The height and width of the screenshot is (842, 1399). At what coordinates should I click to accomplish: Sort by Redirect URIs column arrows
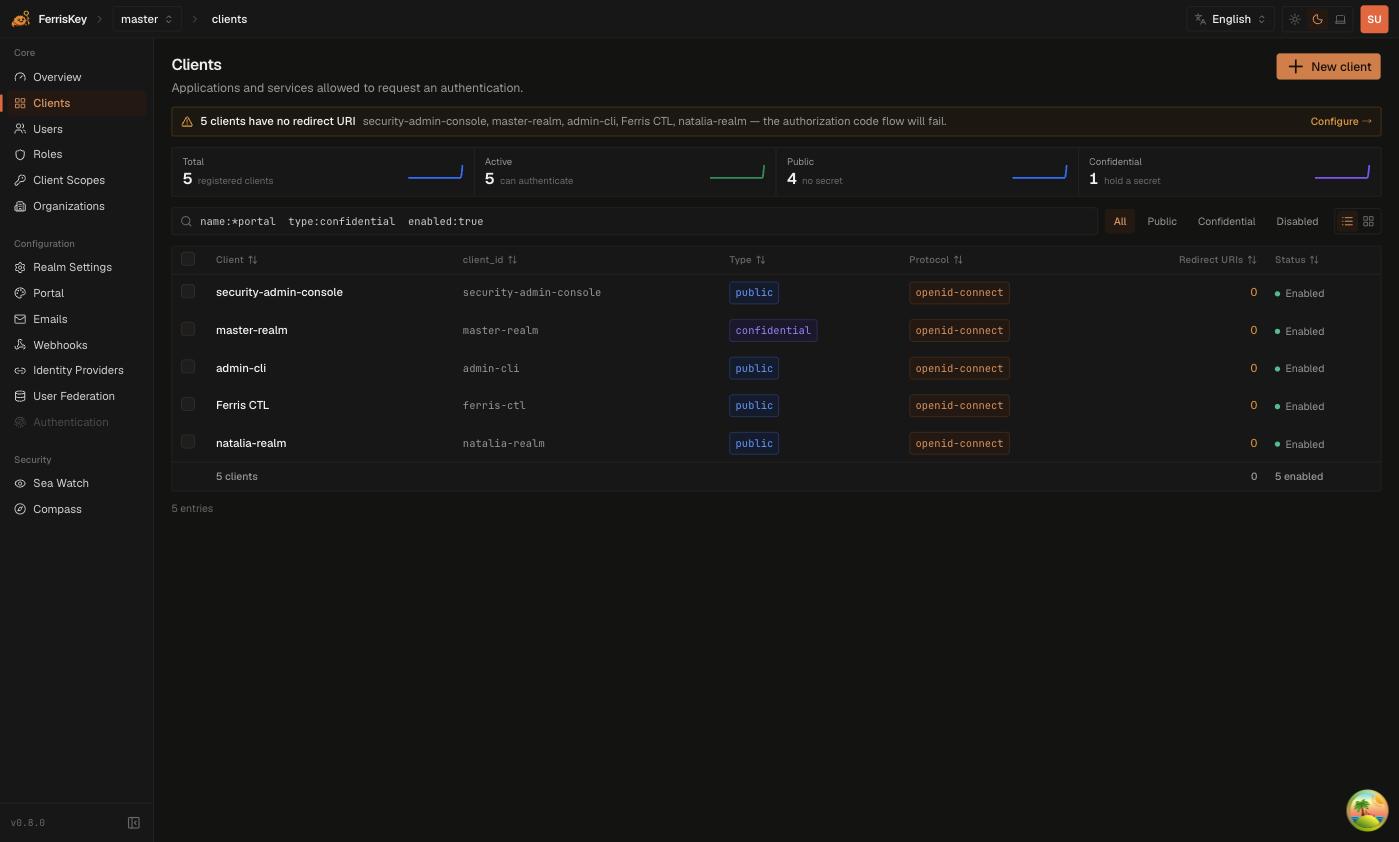coord(1251,260)
